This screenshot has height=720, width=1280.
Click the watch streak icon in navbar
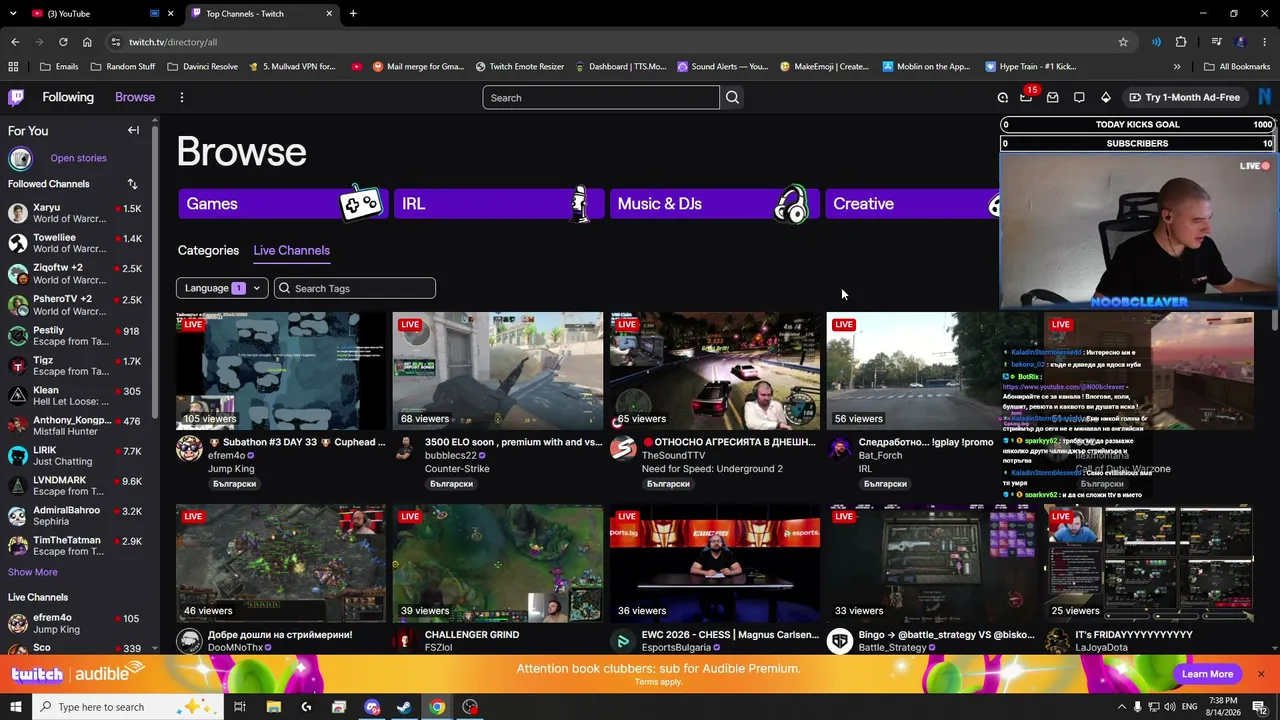coord(1002,97)
